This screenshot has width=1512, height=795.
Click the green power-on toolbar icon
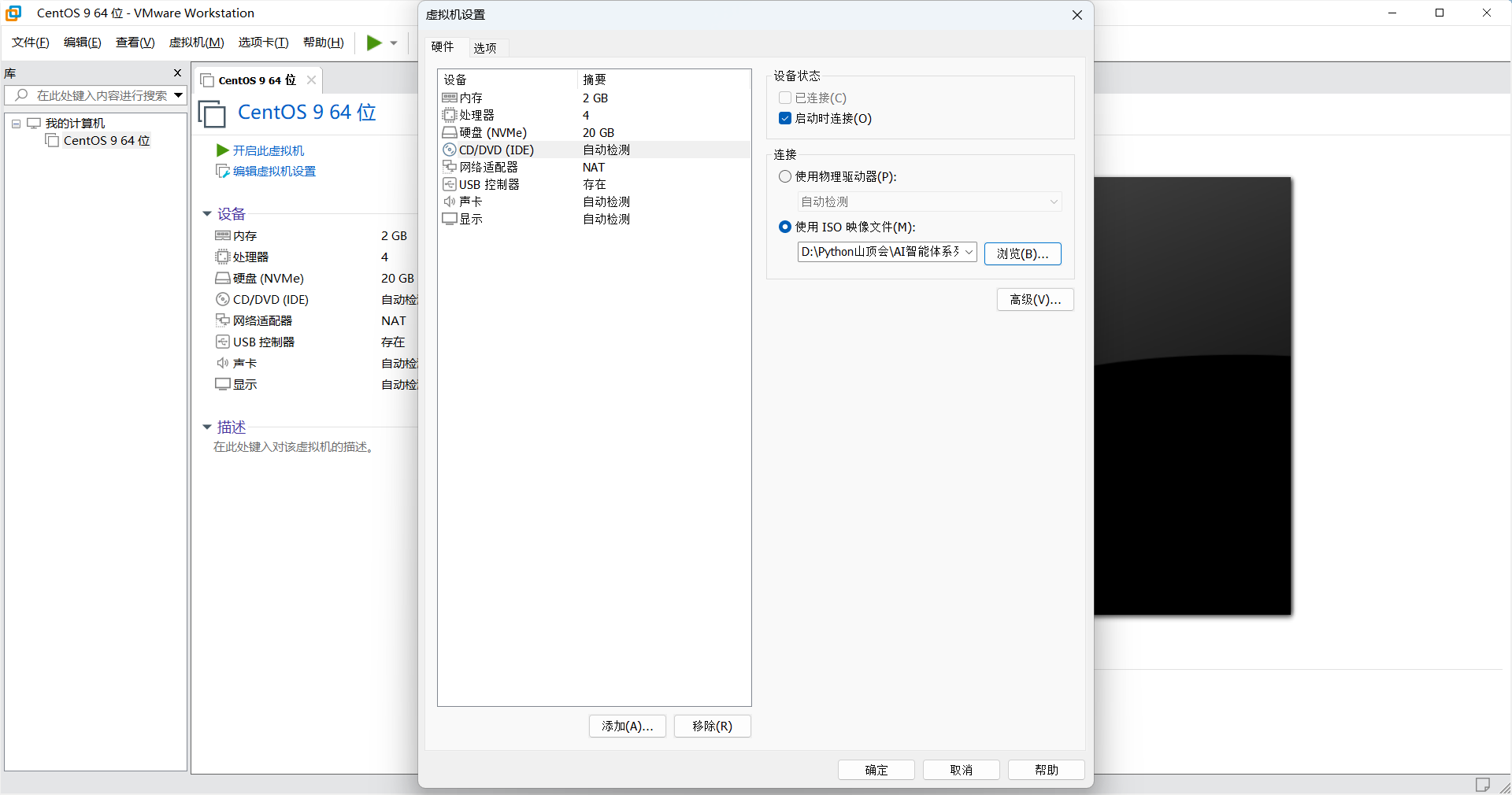(372, 43)
